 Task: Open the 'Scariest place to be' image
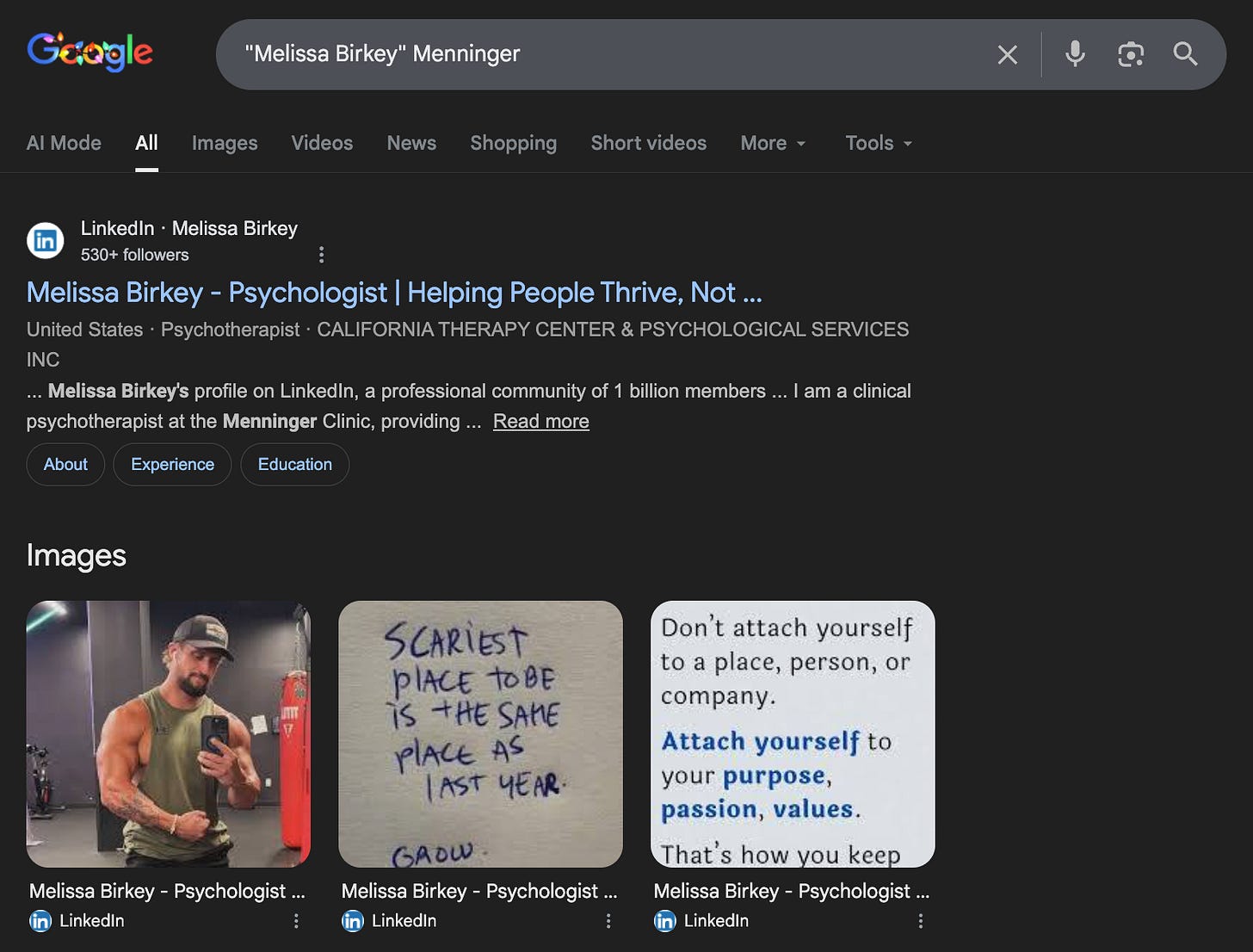point(481,733)
